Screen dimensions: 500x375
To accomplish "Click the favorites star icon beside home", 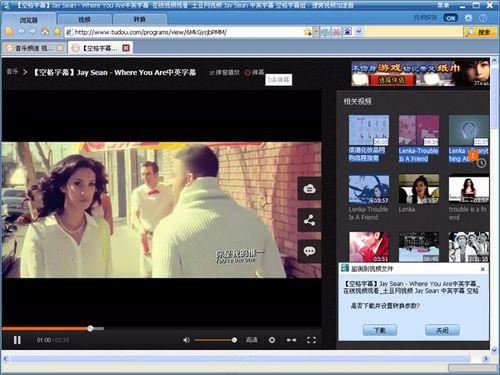I will coord(57,32).
